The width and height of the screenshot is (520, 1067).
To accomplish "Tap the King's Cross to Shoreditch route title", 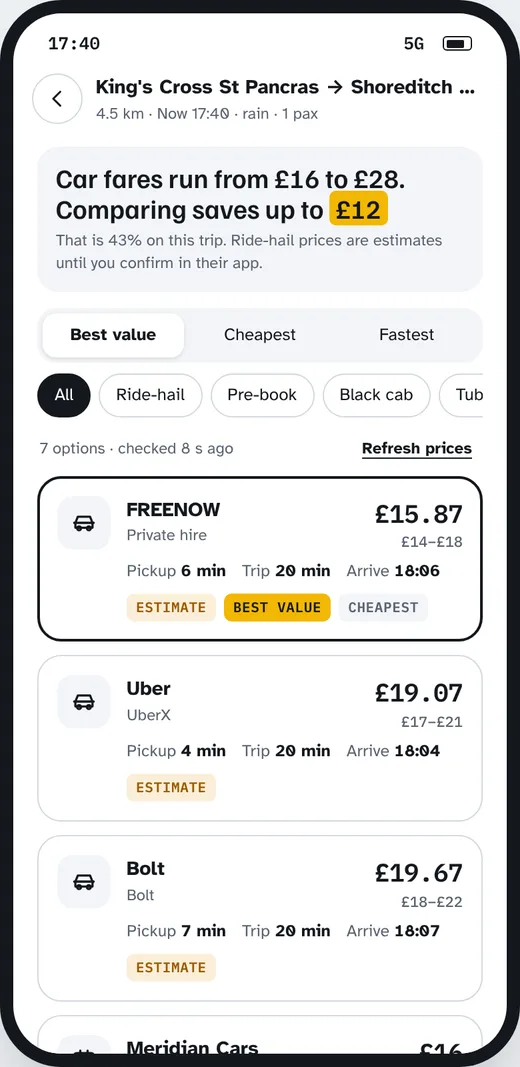I will [x=285, y=87].
